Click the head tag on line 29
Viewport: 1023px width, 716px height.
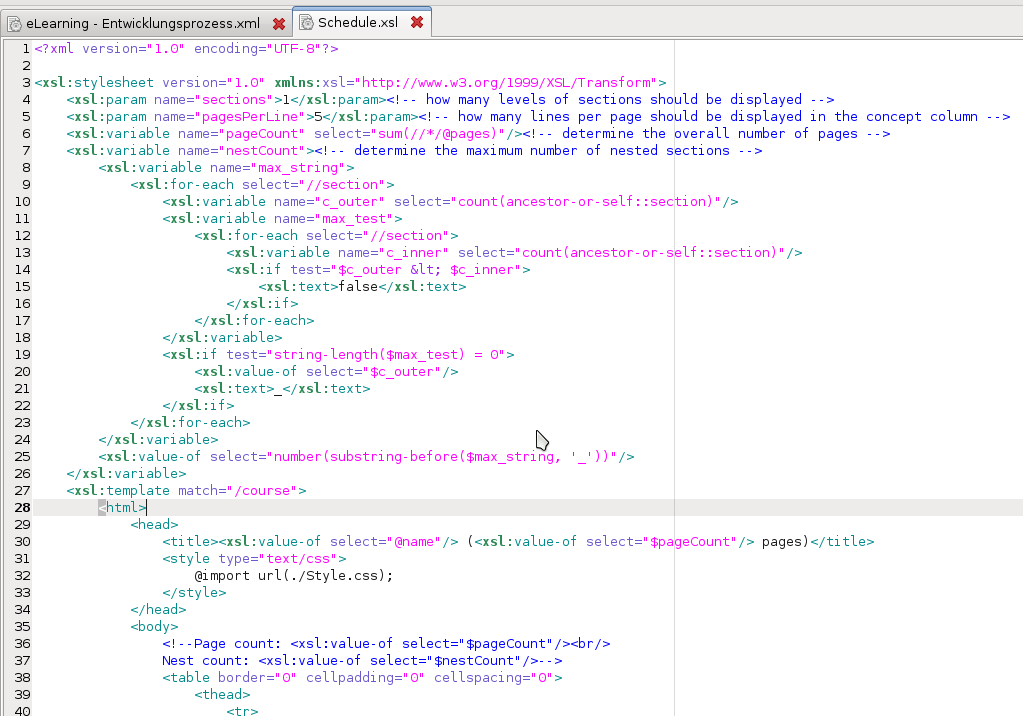click(154, 524)
